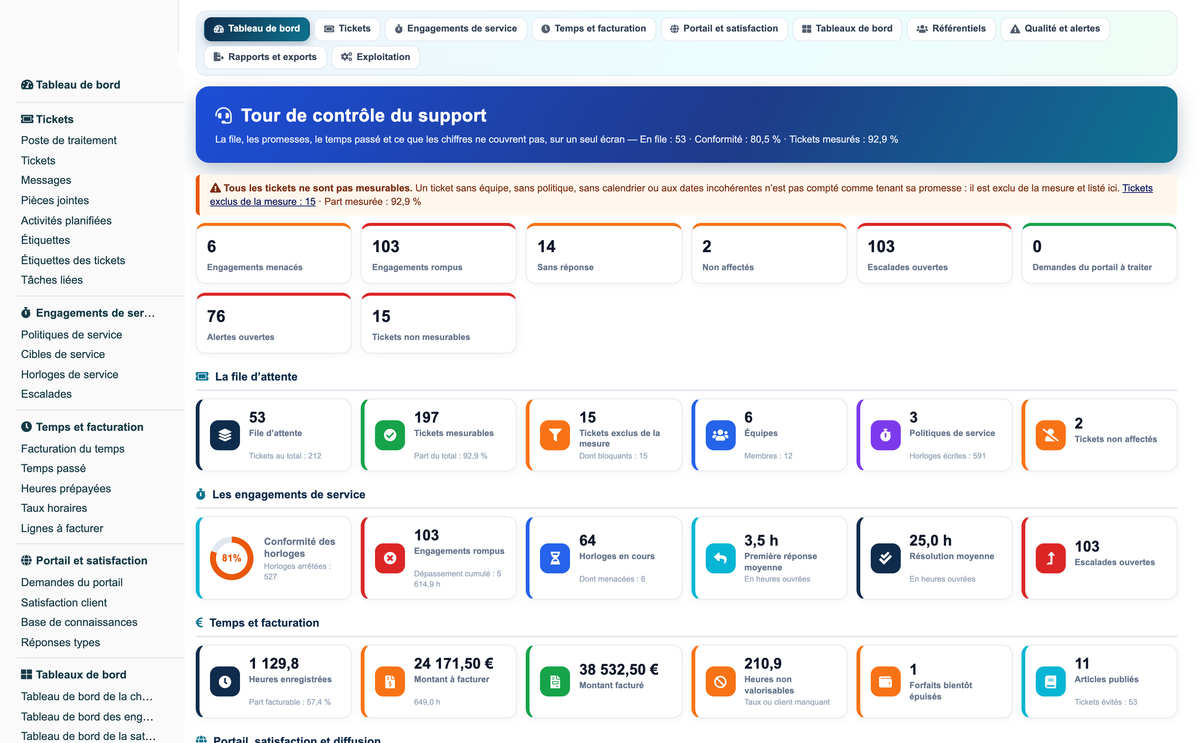Open the Engagements de service top tab
This screenshot has height=743, width=1200.
point(456,29)
